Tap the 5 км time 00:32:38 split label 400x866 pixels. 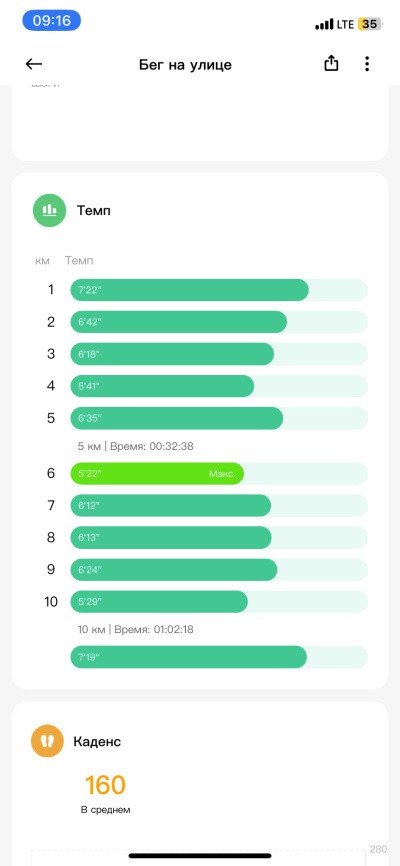point(136,446)
